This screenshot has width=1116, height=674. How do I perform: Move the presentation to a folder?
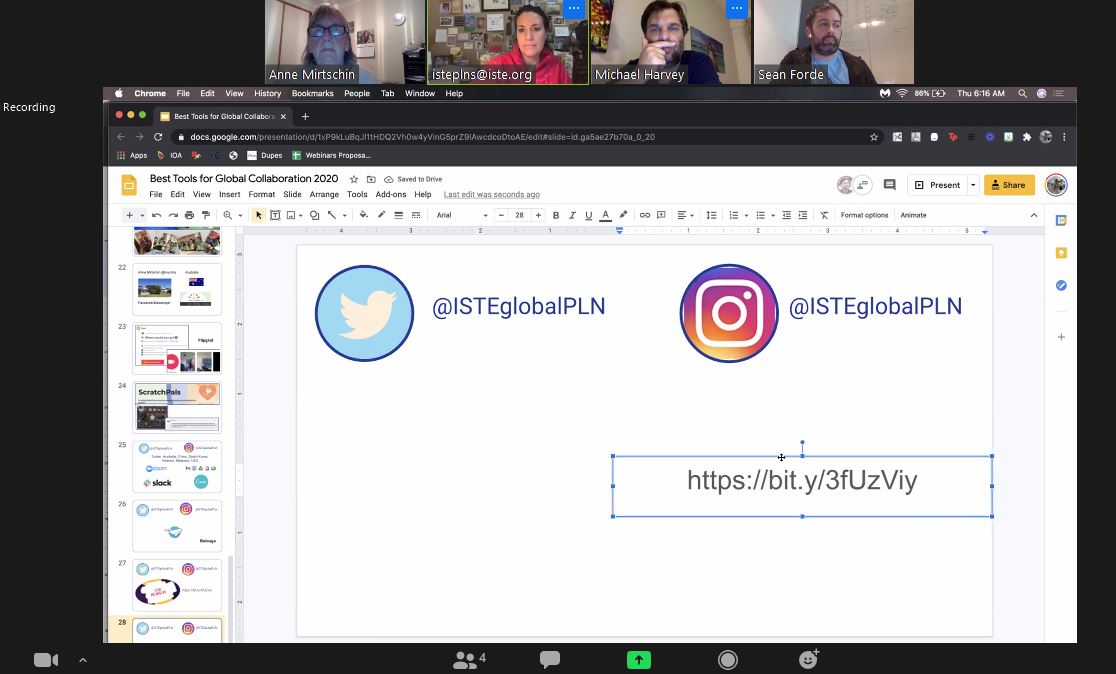[371, 179]
